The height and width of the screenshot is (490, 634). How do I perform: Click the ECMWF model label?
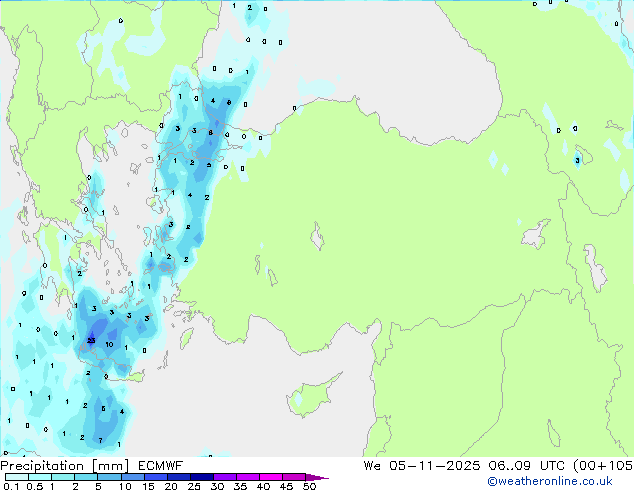pyautogui.click(x=161, y=466)
